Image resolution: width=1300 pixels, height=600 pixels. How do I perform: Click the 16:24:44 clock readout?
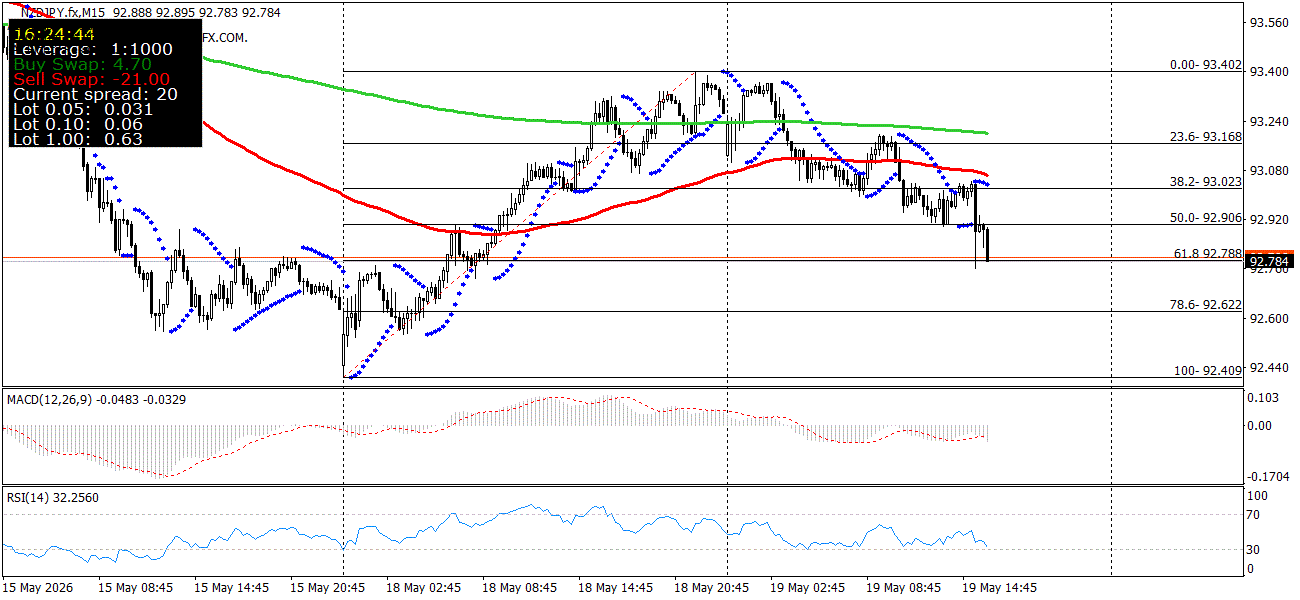(x=54, y=34)
